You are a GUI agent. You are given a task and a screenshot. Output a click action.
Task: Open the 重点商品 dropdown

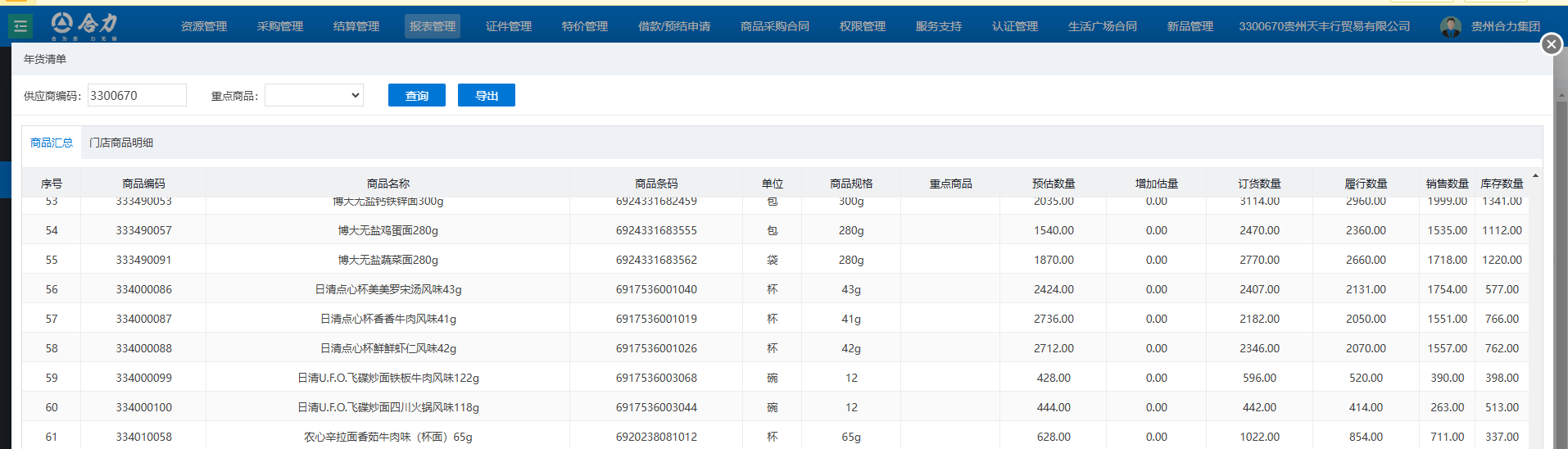coord(314,95)
